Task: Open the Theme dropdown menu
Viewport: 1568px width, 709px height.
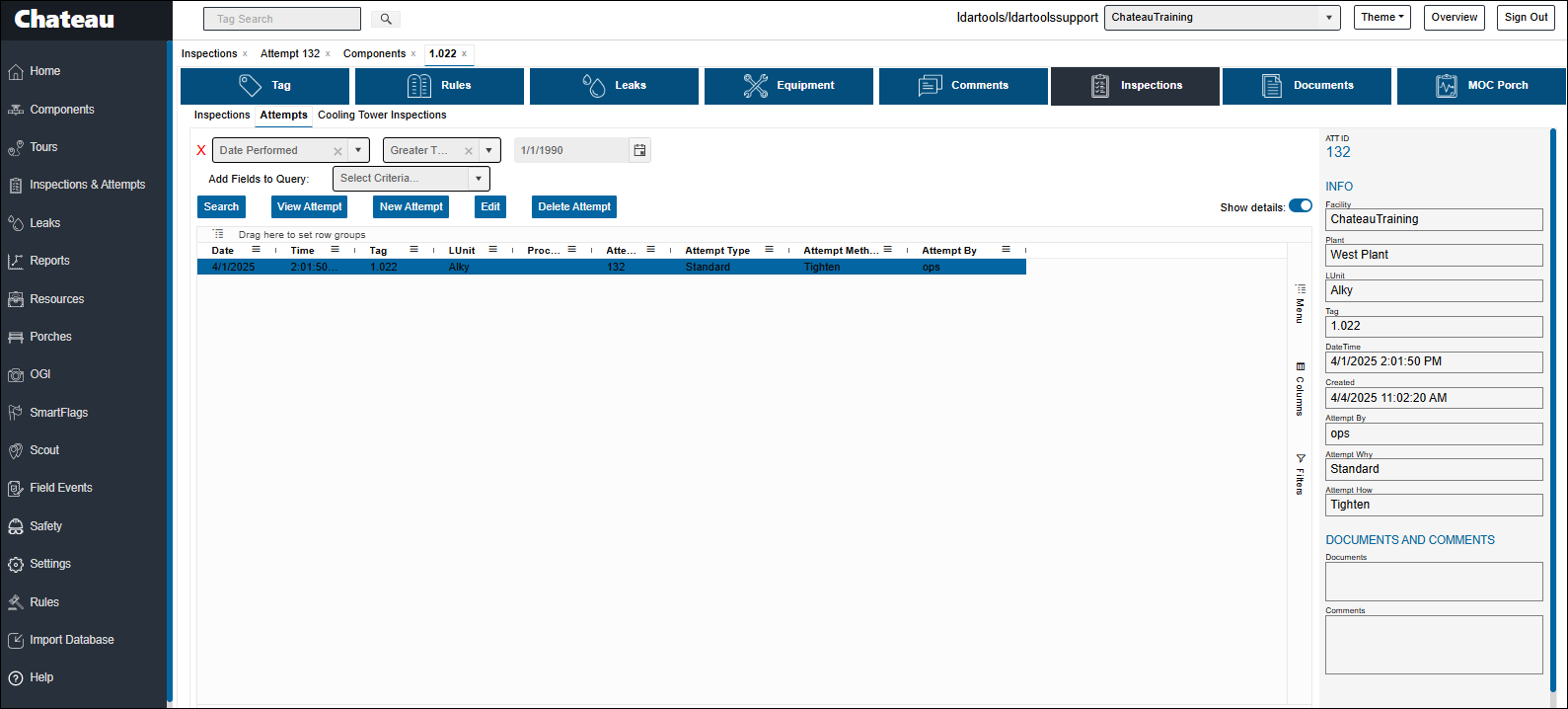Action: point(1382,18)
